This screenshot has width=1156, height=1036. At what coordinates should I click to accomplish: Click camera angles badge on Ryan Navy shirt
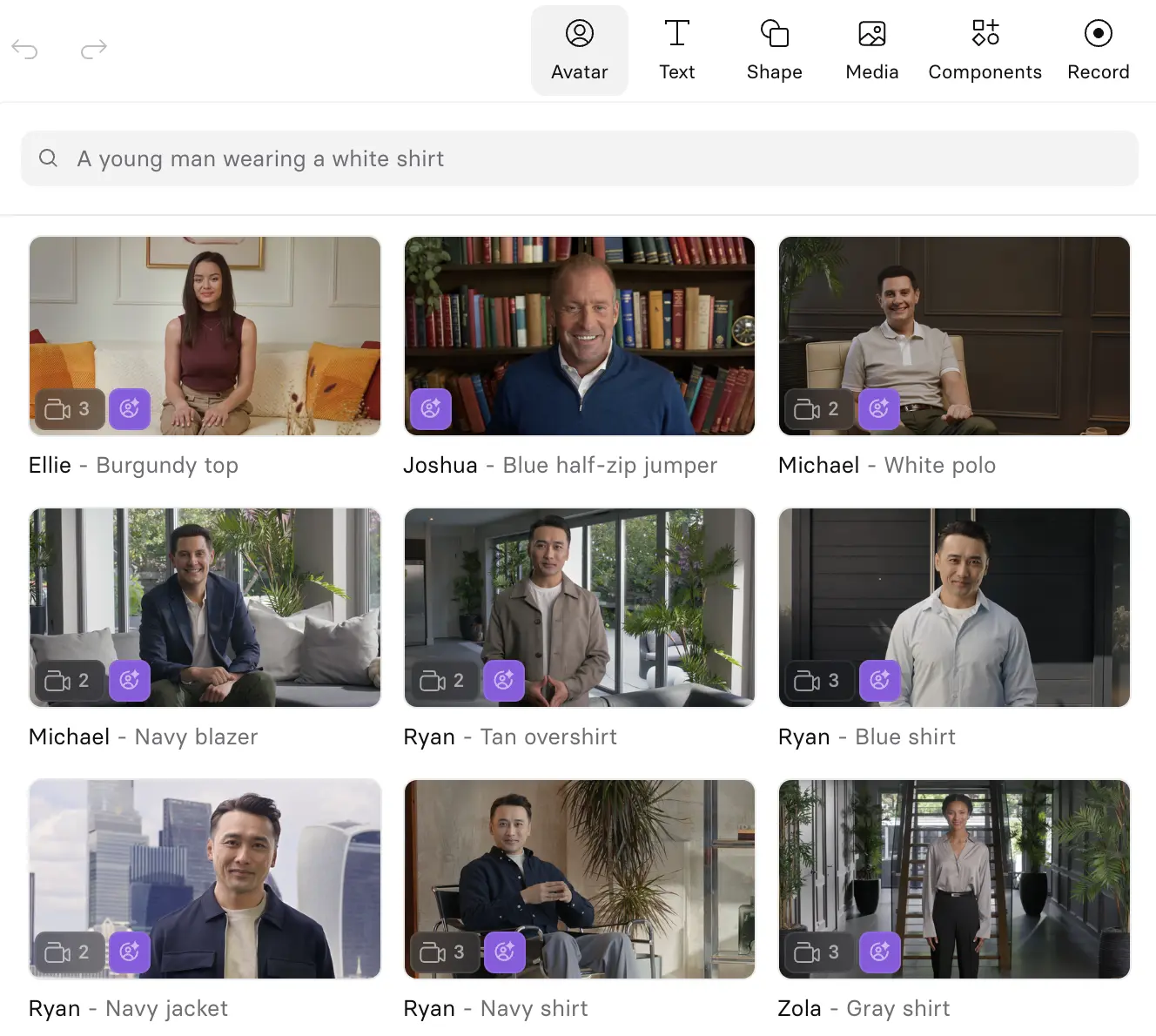click(444, 952)
